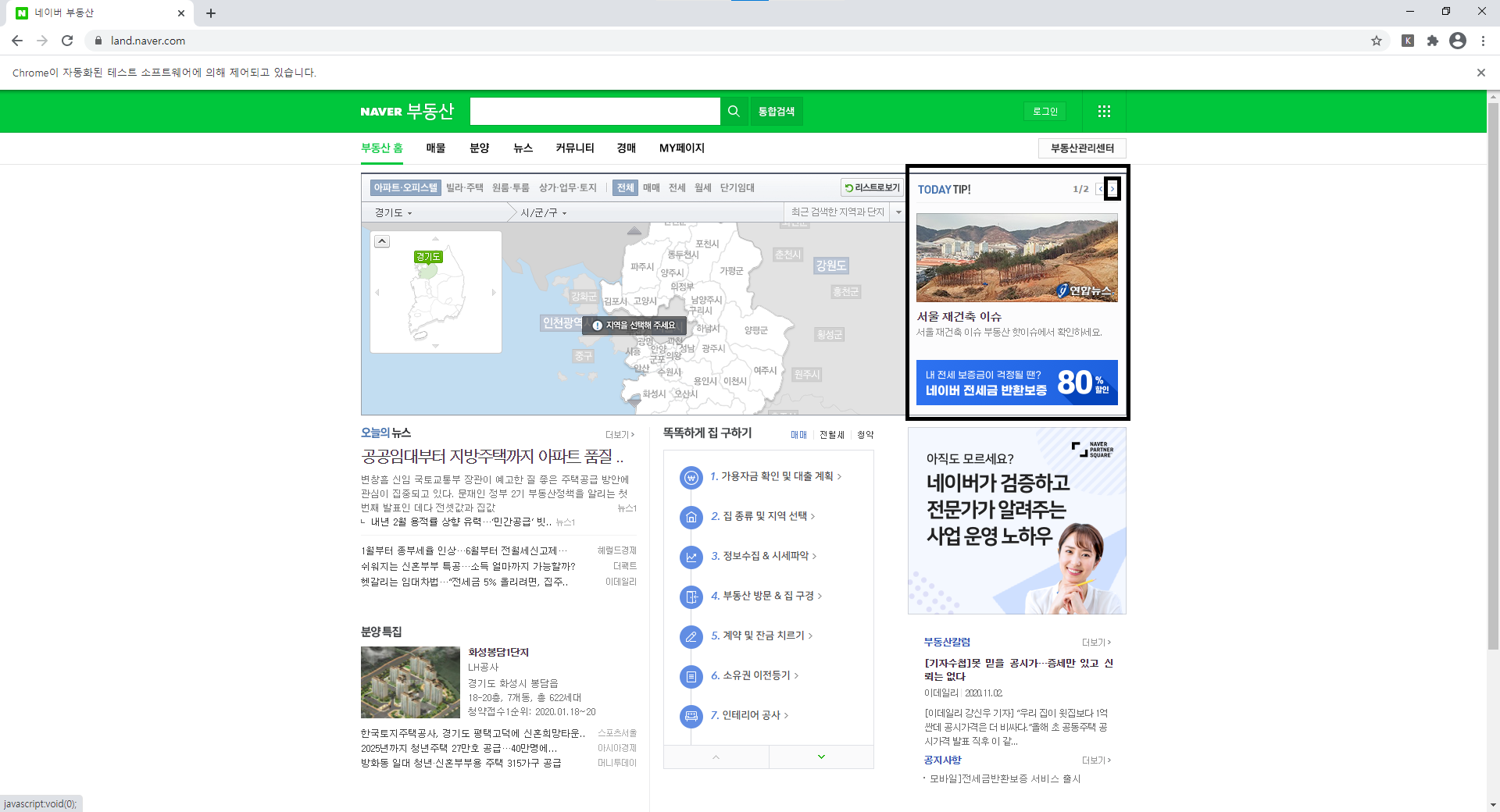Open 가용자금 확인 및 대출 계획 step
Viewport: 1500px width, 812px height.
click(777, 476)
